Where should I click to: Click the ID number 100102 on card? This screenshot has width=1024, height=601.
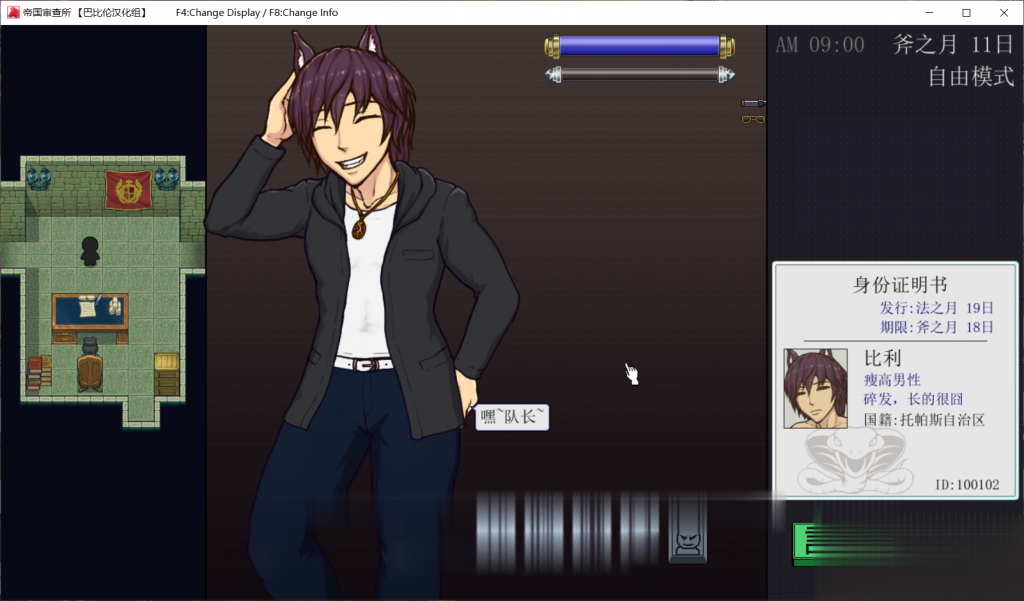click(x=966, y=485)
